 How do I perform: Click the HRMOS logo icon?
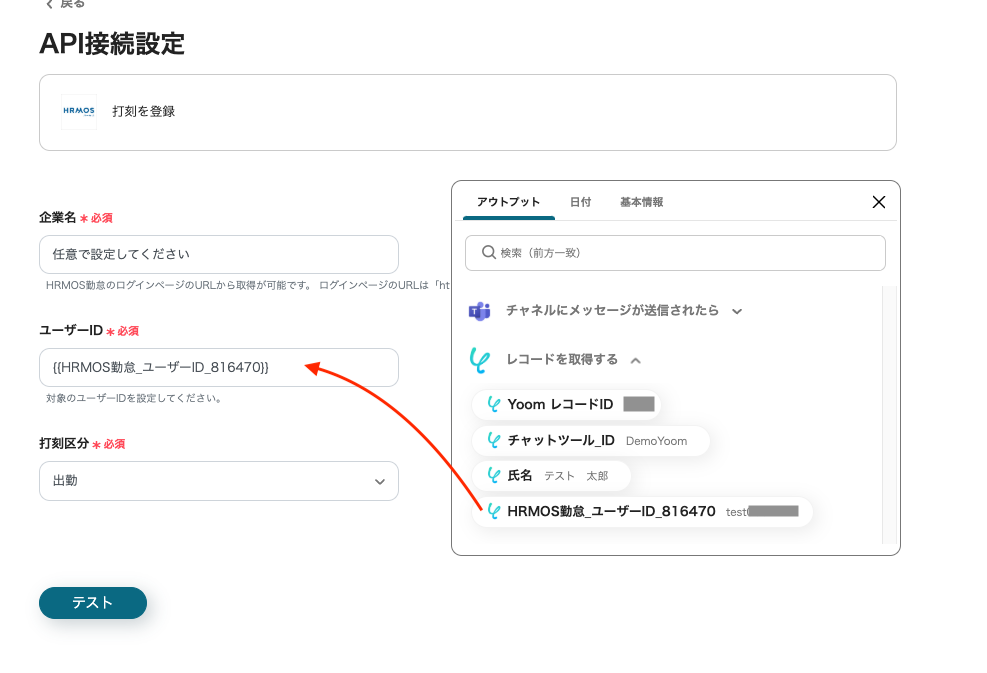(79, 111)
